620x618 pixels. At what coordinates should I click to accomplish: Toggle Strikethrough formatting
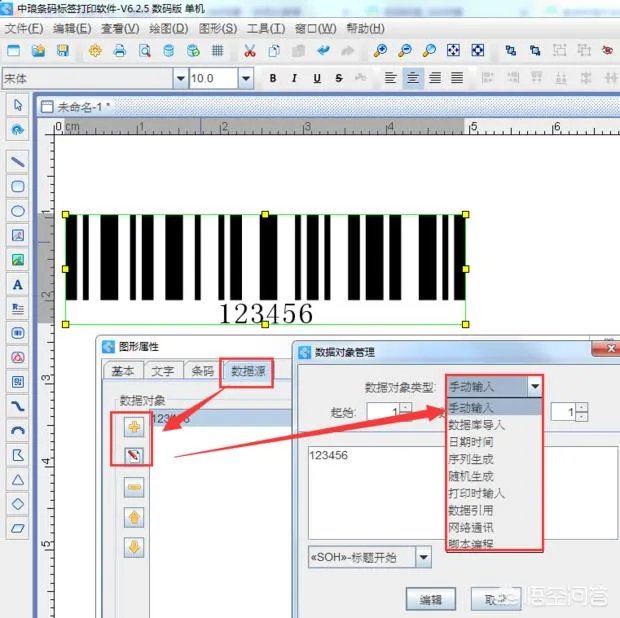[x=339, y=78]
